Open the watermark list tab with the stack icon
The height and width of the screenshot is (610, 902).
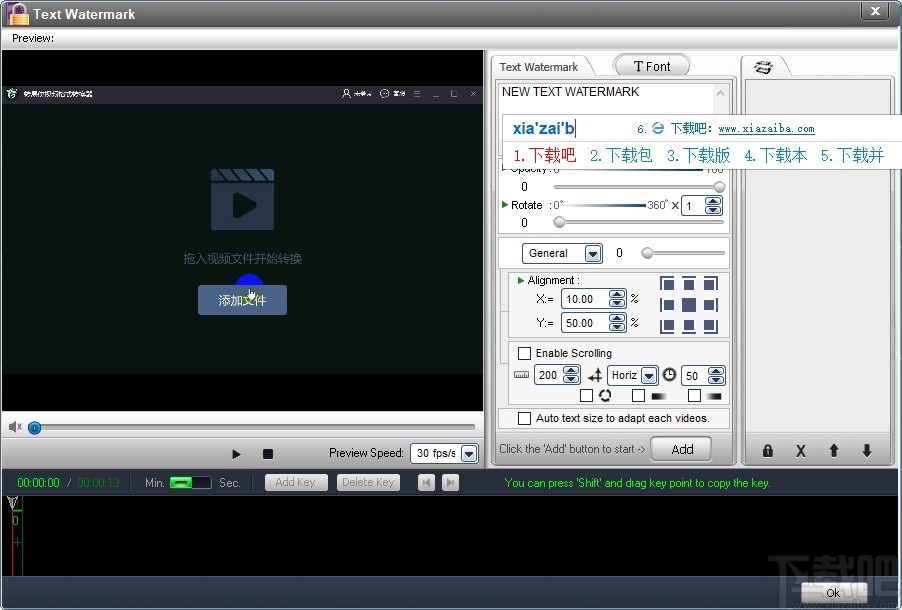[x=764, y=64]
